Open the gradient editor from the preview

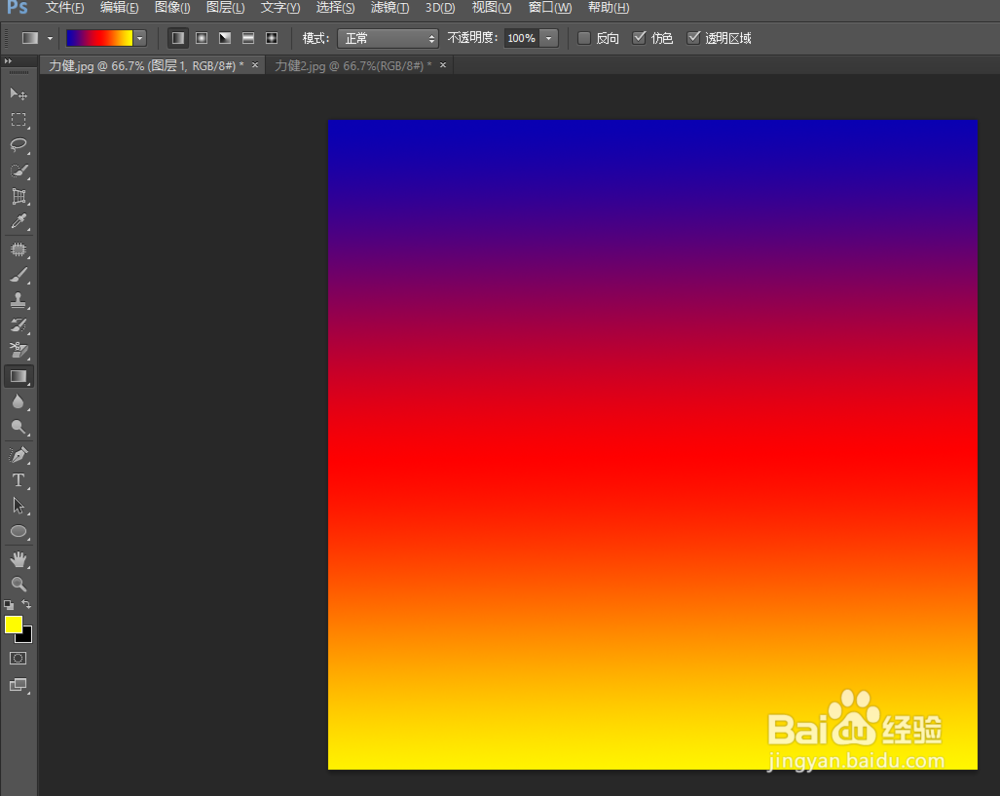(99, 38)
